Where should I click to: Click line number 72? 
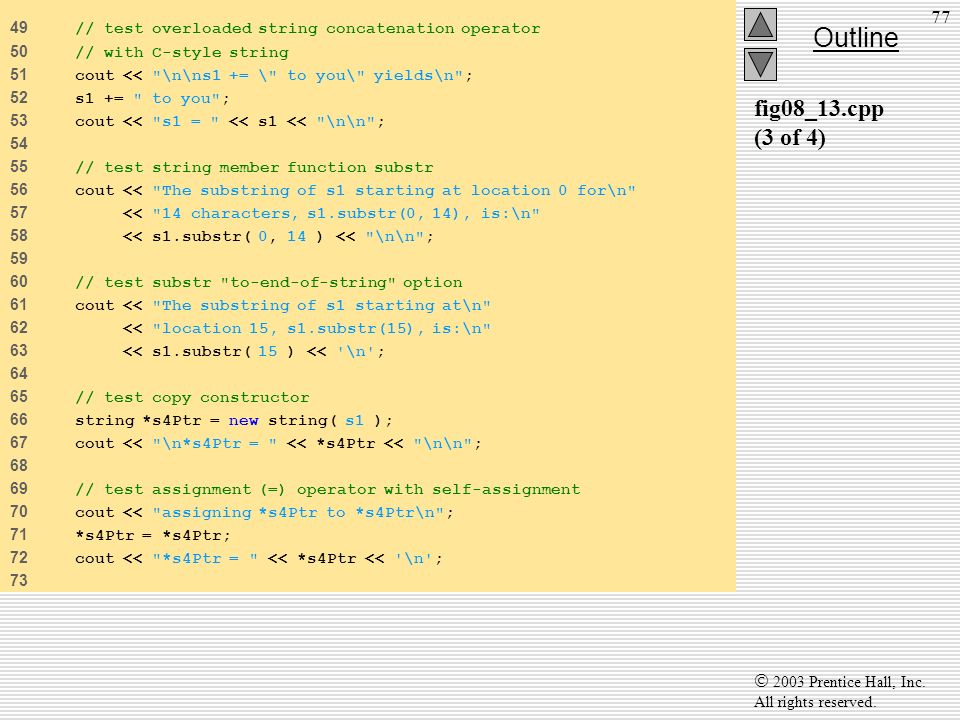[x=19, y=558]
